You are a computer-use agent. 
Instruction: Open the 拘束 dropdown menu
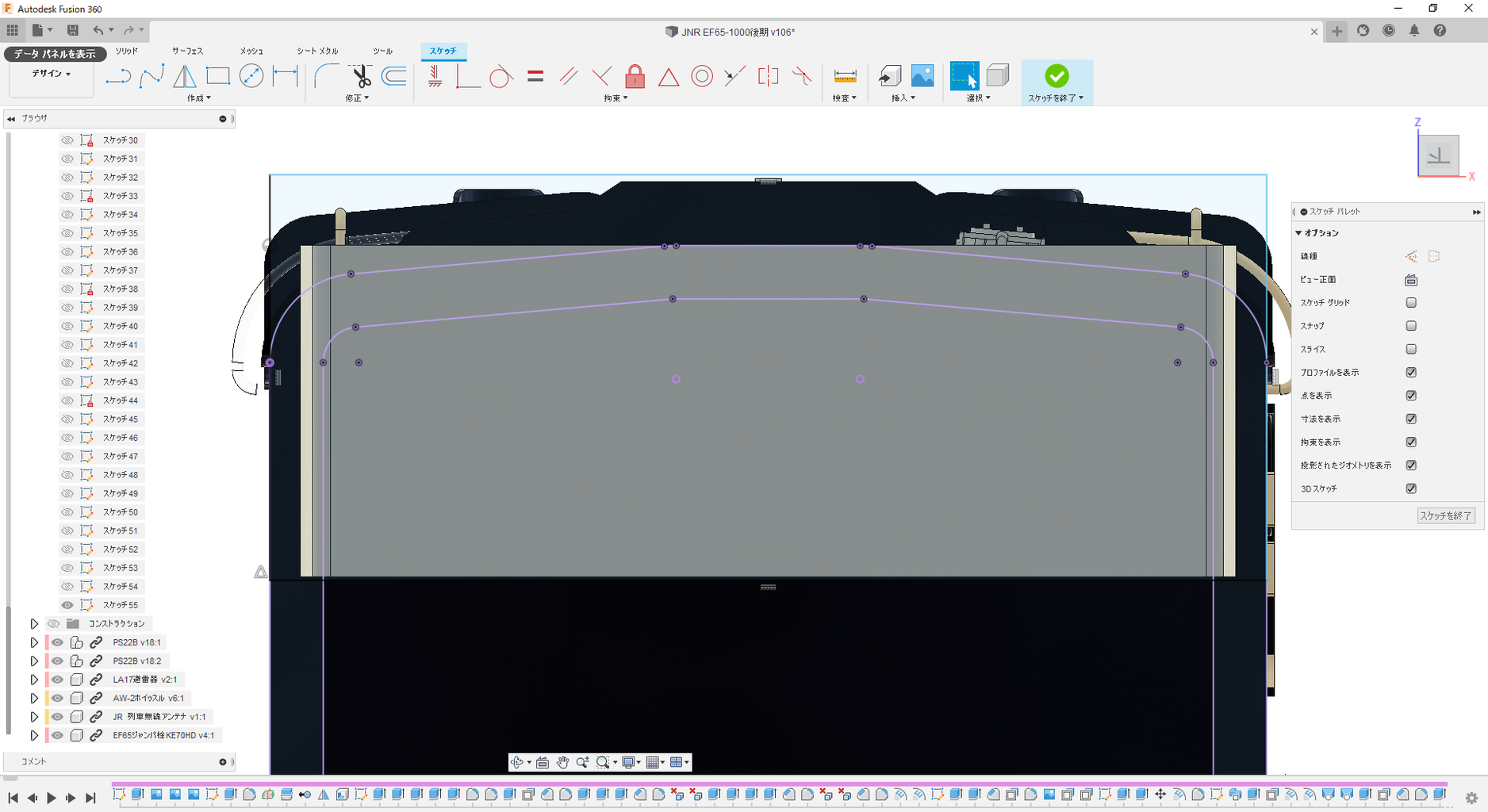click(616, 98)
